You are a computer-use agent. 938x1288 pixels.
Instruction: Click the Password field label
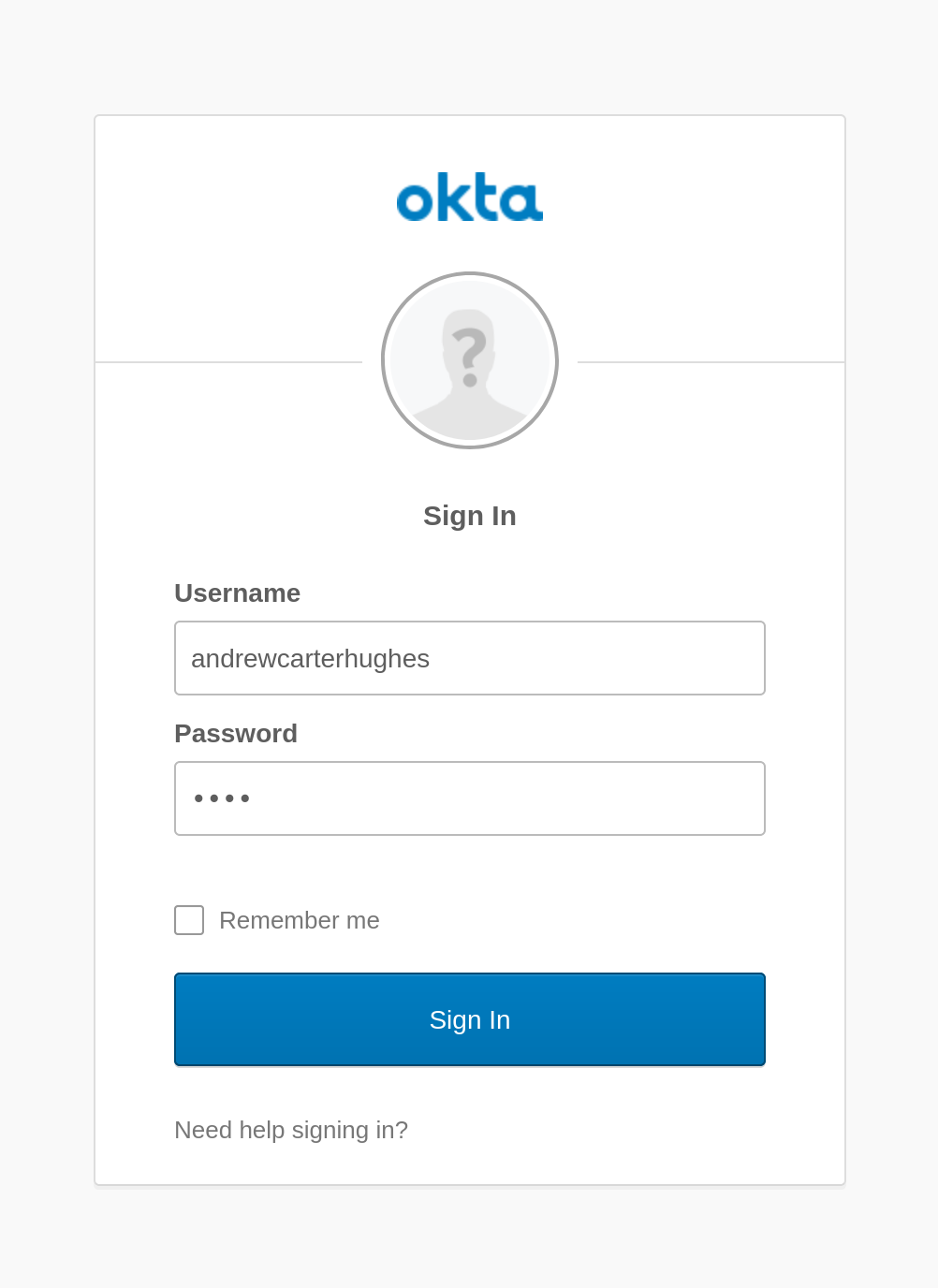pos(236,734)
